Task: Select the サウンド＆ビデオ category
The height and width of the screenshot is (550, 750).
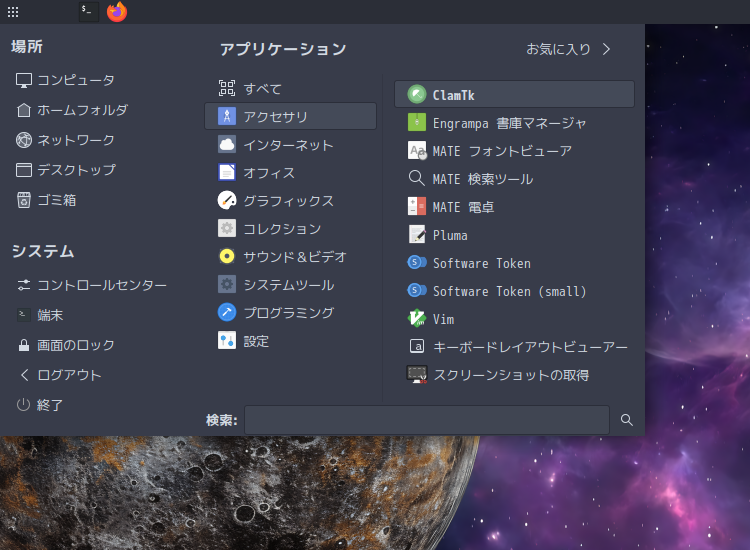Action: tap(290, 256)
